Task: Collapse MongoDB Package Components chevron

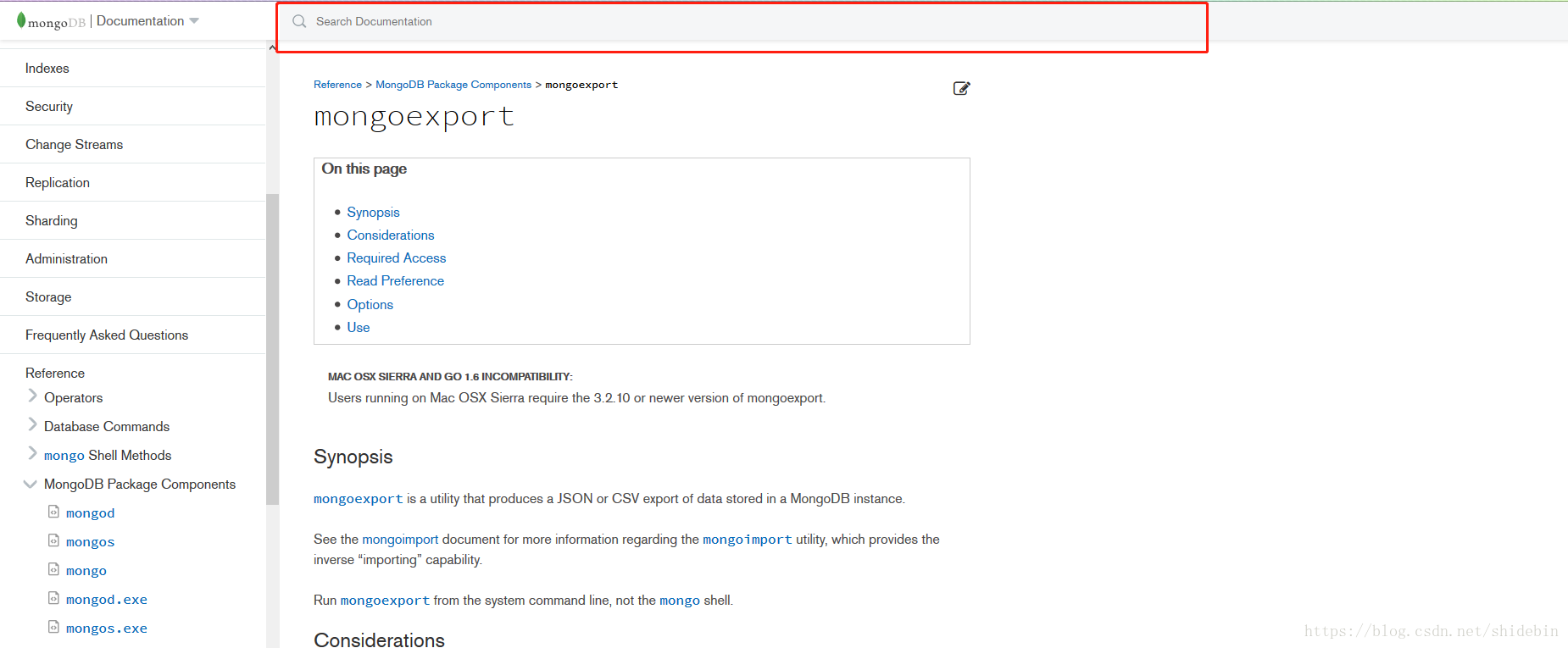Action: tap(31, 484)
